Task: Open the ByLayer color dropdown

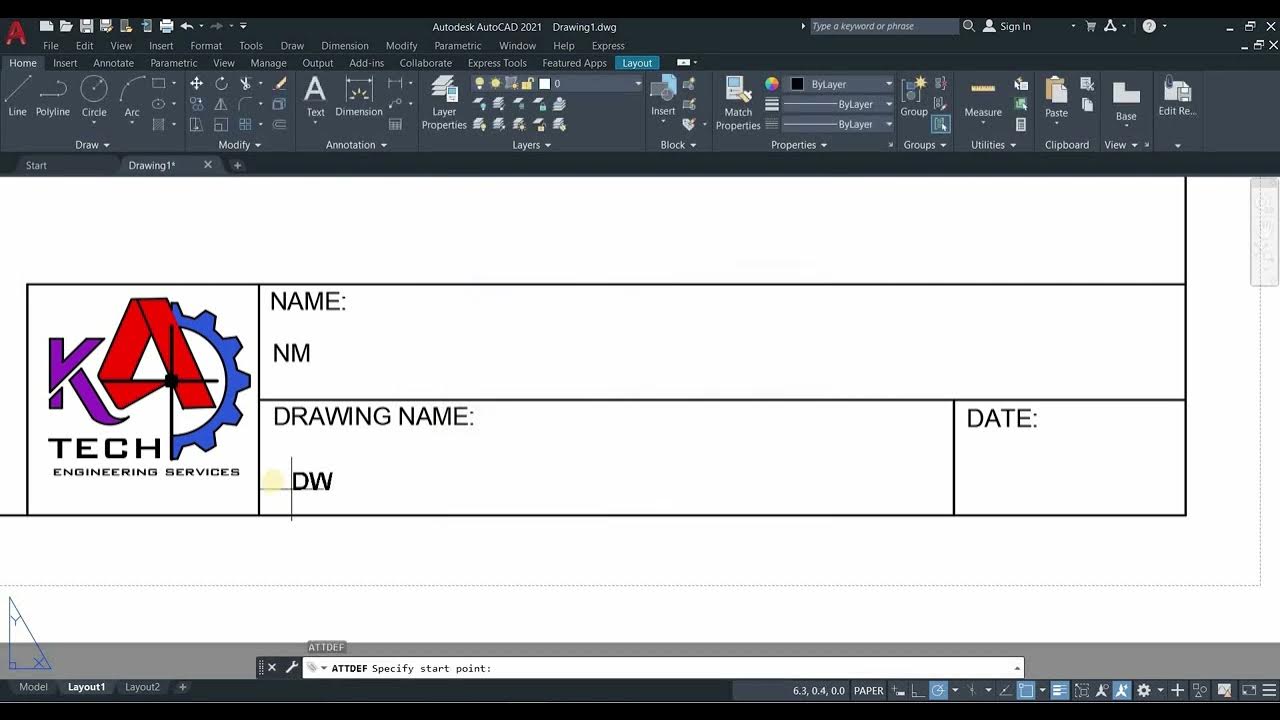Action: tap(888, 84)
